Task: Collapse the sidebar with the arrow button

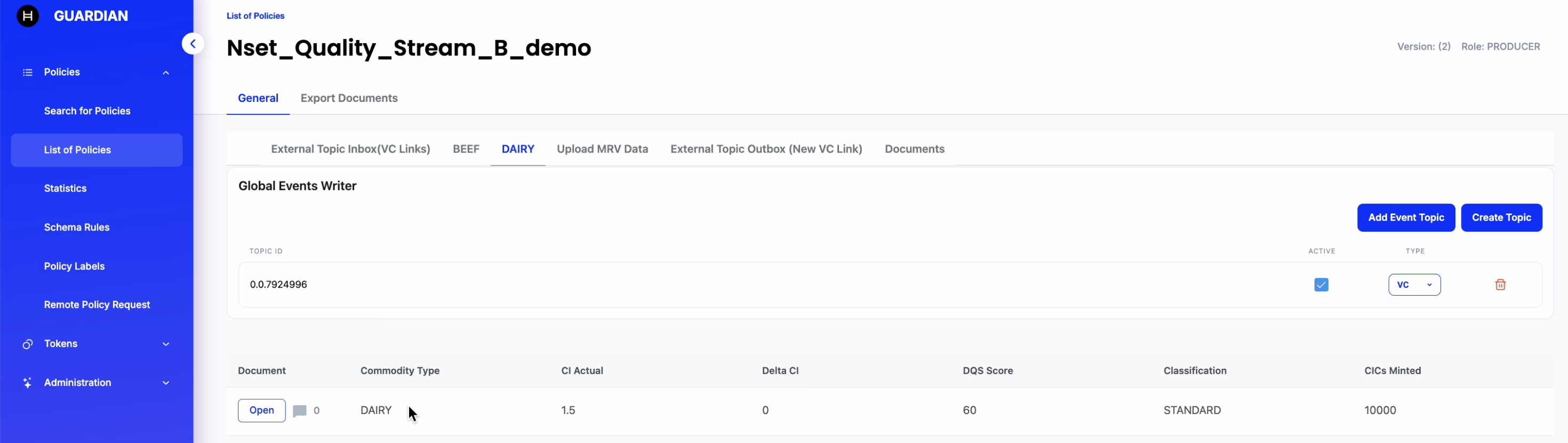Action: click(193, 44)
